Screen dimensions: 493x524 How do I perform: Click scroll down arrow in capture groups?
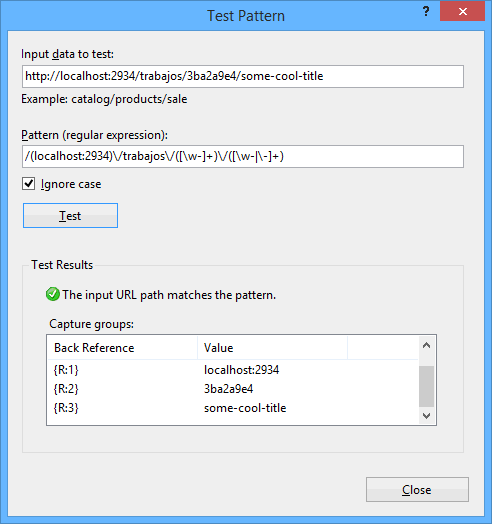[426, 416]
